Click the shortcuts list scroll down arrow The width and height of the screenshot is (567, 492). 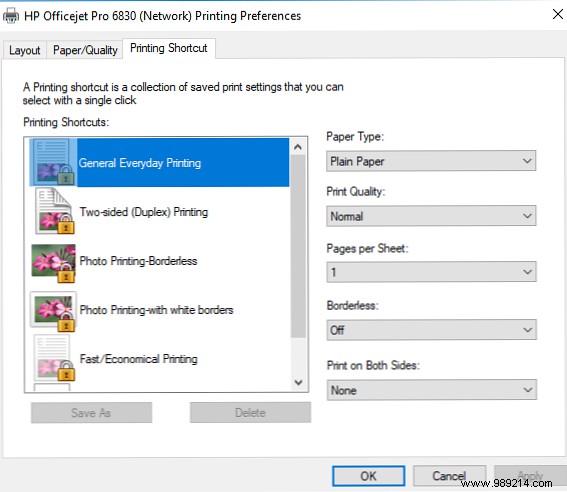click(x=298, y=382)
